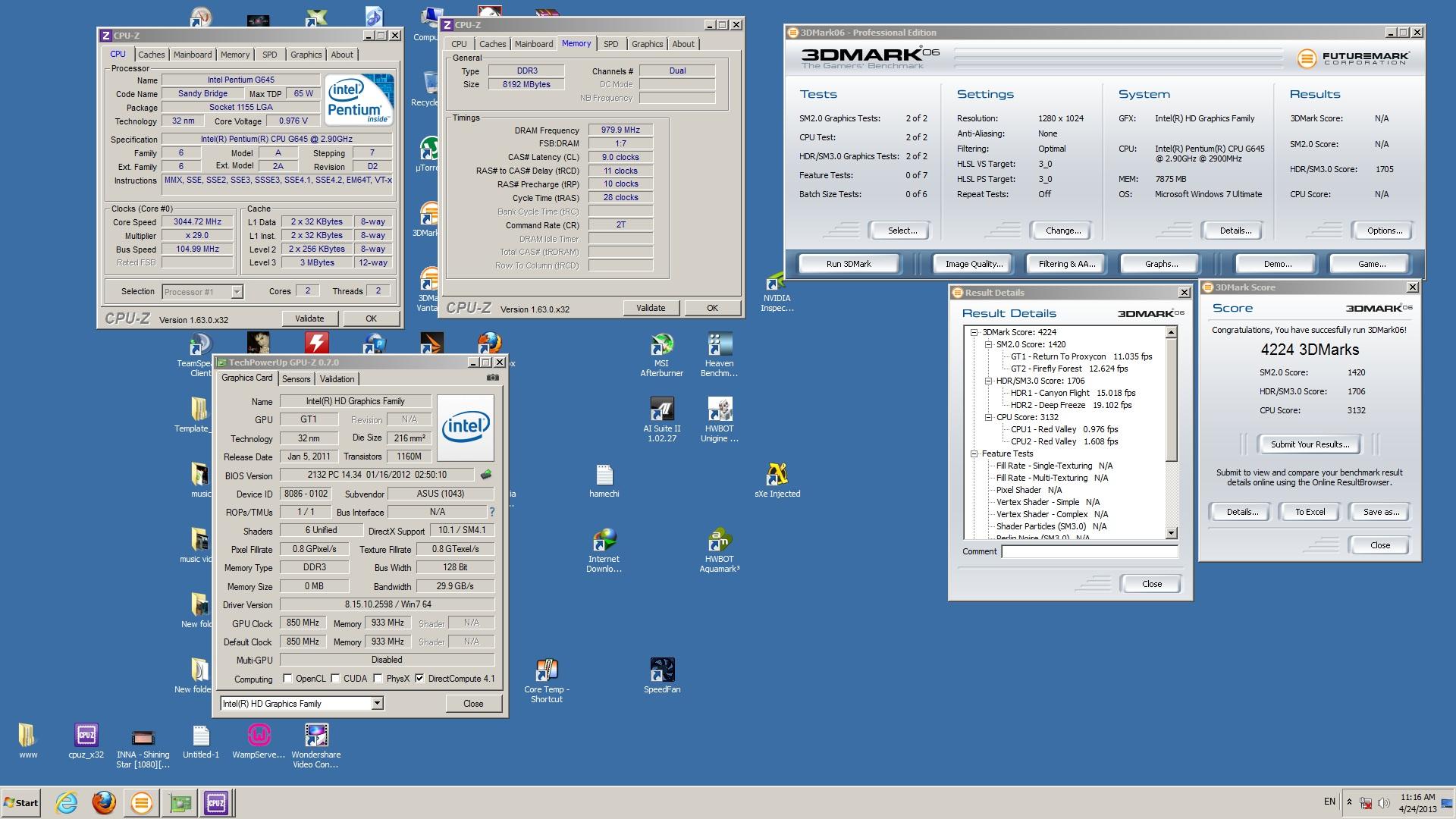Show hidden system tray icons
The image size is (1456, 819).
1348,802
